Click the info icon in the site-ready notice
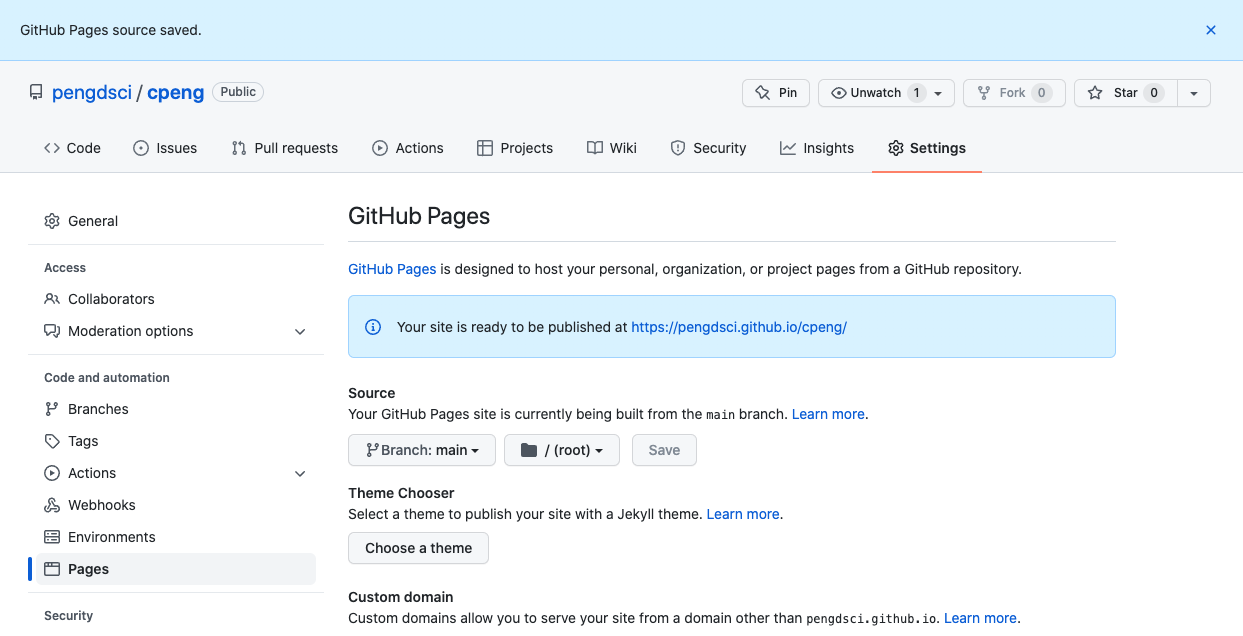 click(373, 327)
